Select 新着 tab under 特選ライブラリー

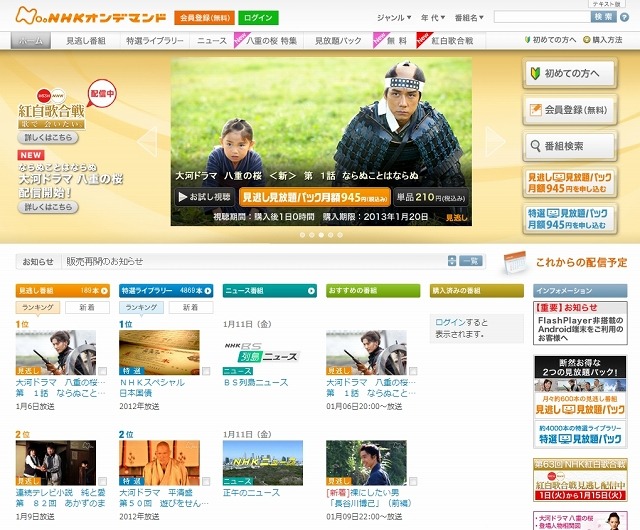click(191, 307)
